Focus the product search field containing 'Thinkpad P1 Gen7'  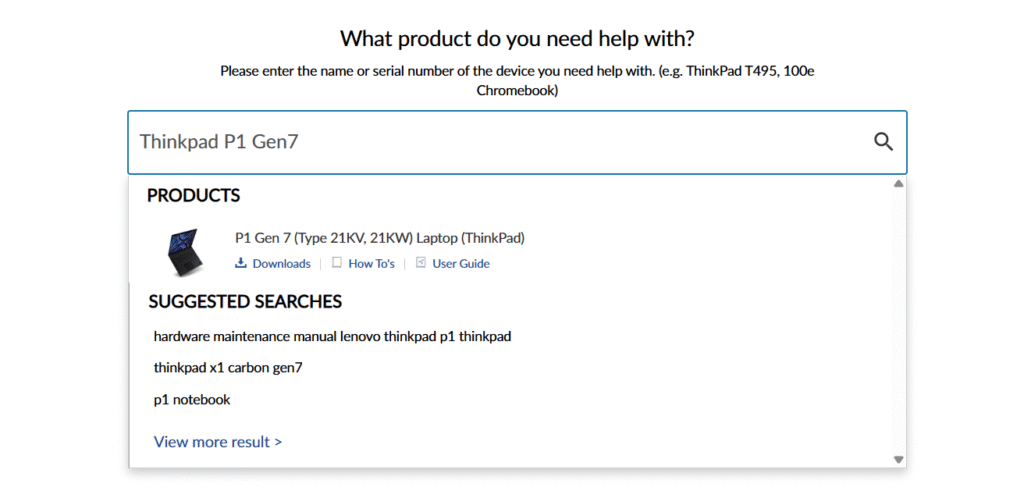click(500, 142)
